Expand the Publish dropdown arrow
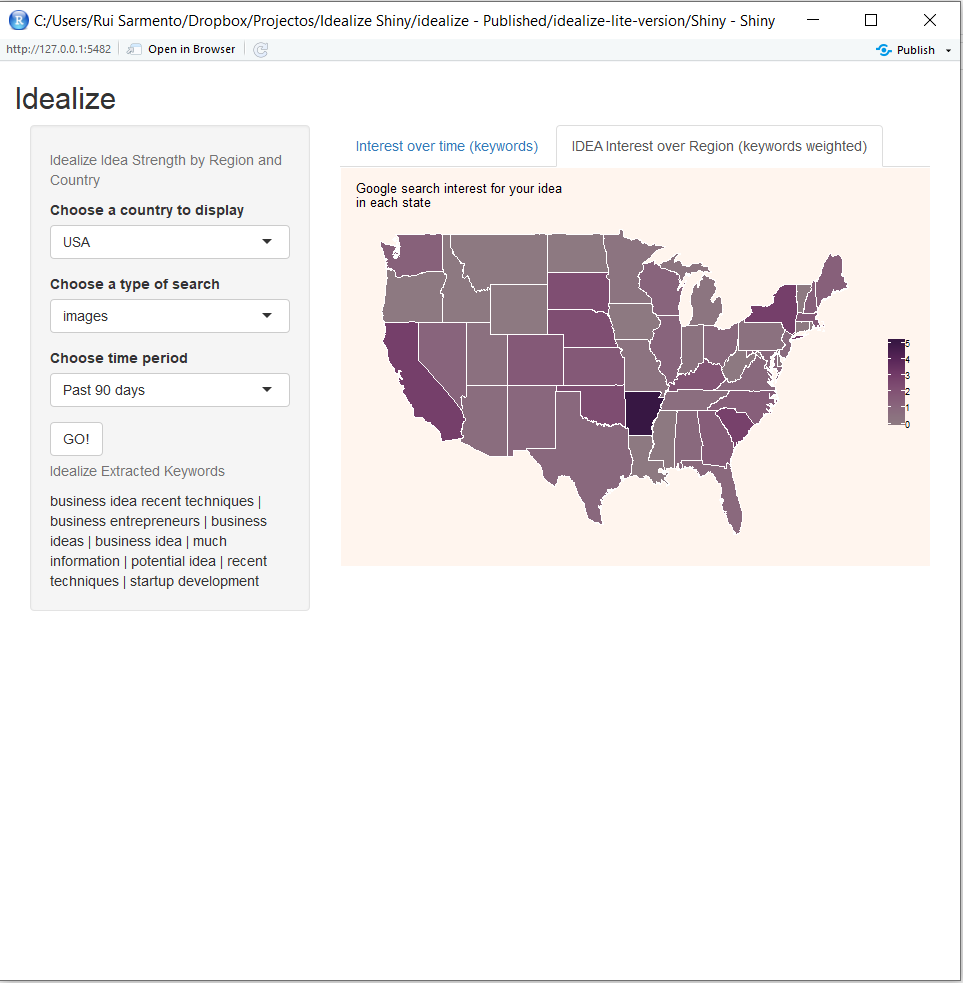Image resolution: width=963 pixels, height=983 pixels. (x=948, y=50)
